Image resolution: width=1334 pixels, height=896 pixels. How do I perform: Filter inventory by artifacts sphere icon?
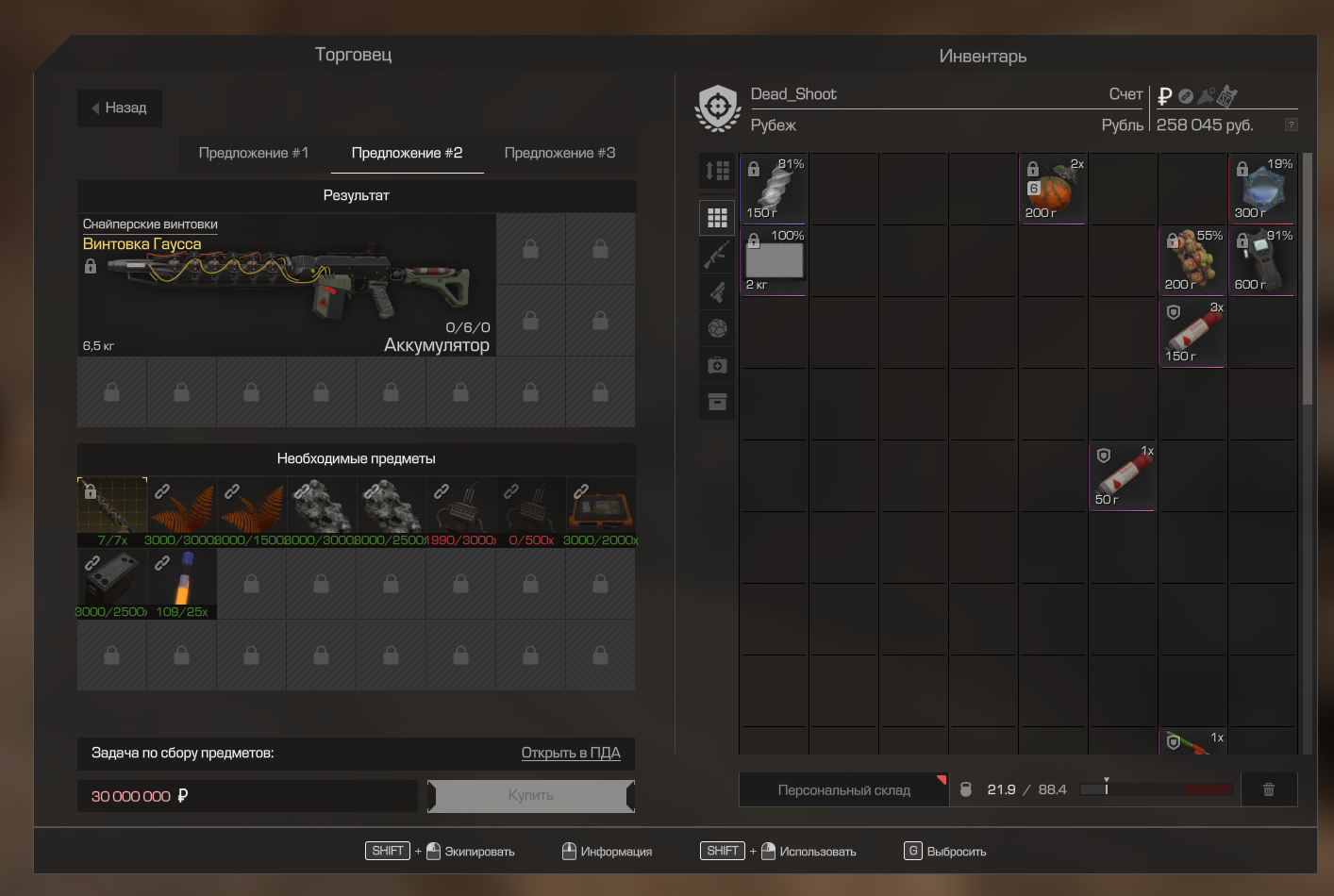click(x=717, y=328)
